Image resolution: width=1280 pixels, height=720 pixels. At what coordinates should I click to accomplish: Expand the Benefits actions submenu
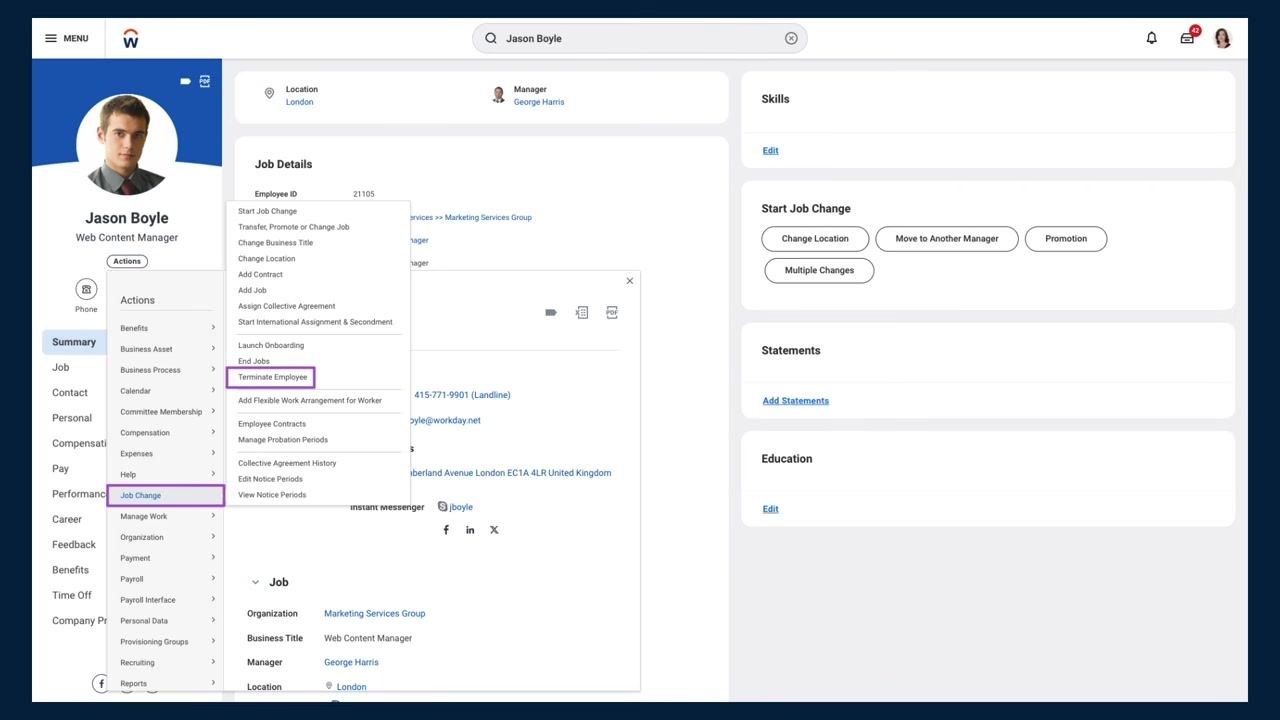click(167, 328)
